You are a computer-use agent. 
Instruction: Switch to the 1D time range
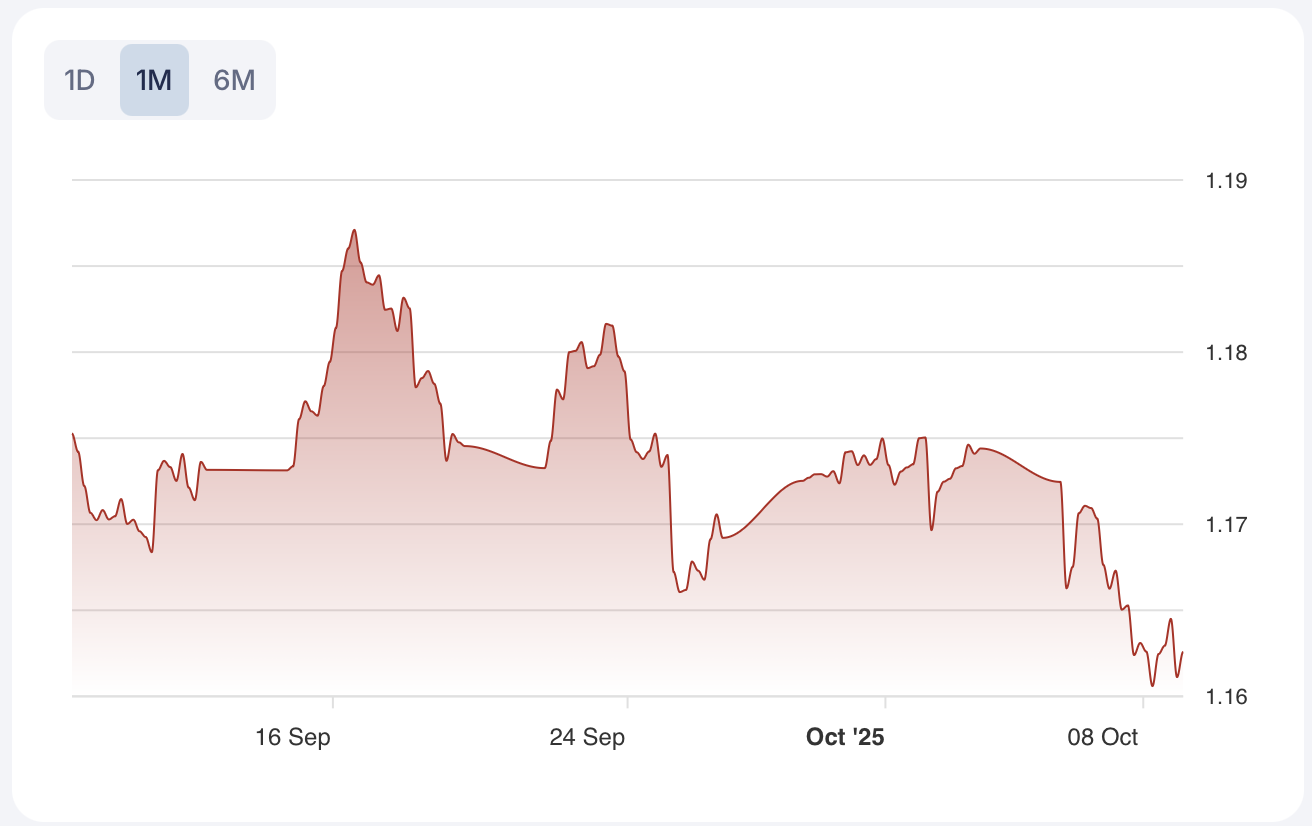[79, 80]
